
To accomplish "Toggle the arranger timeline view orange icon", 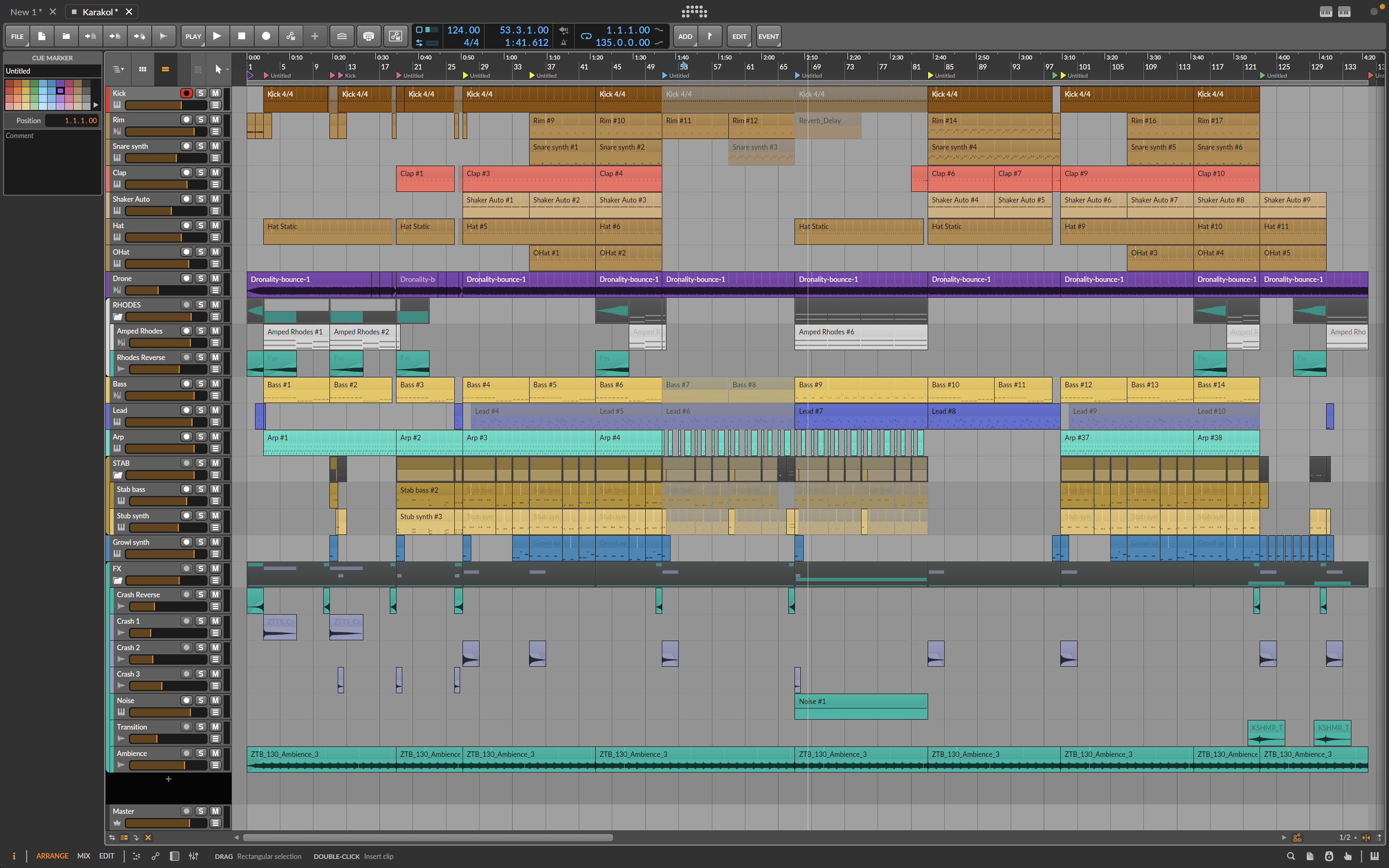I will click(165, 69).
